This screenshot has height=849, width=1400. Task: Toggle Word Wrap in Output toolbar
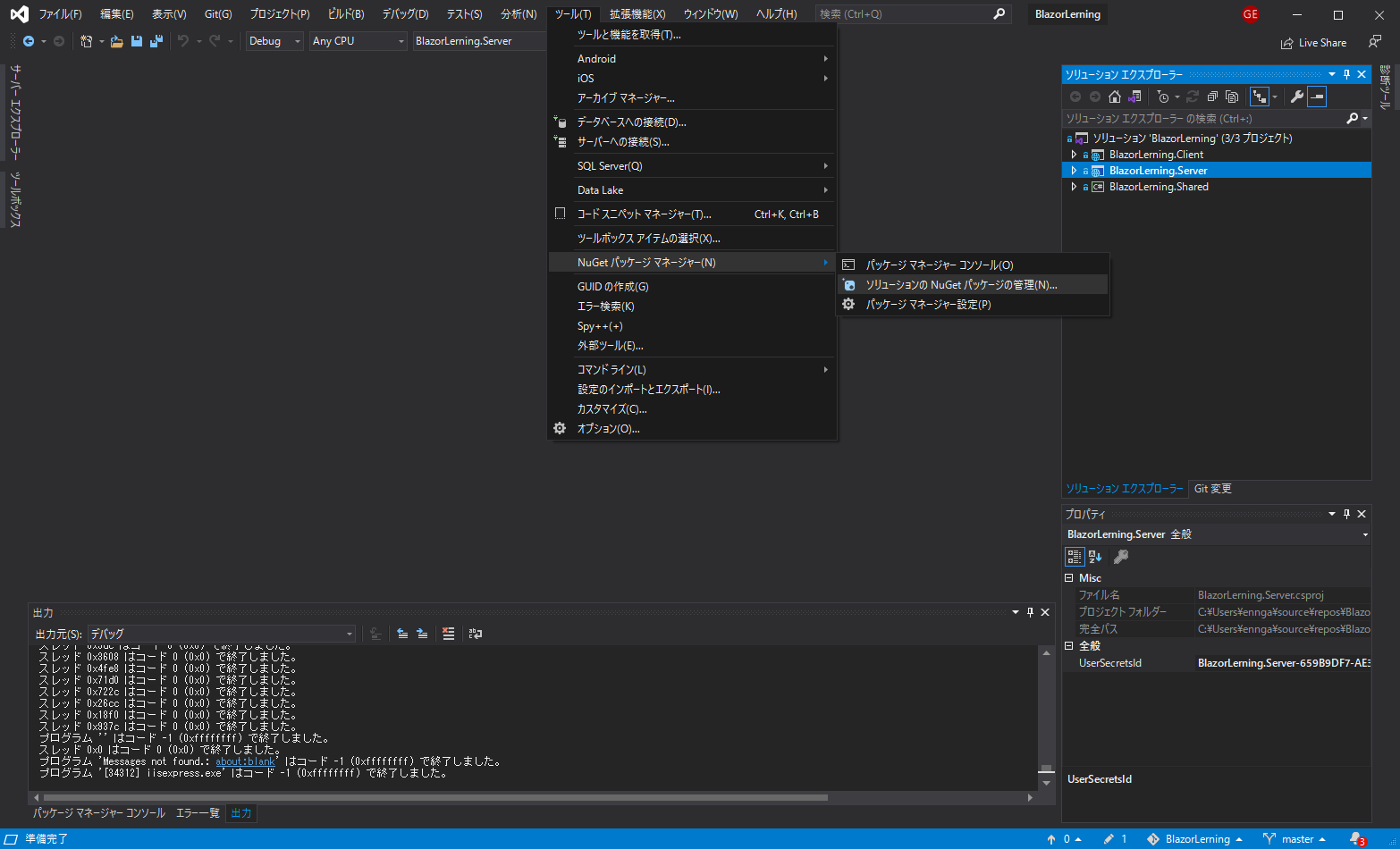(476, 634)
